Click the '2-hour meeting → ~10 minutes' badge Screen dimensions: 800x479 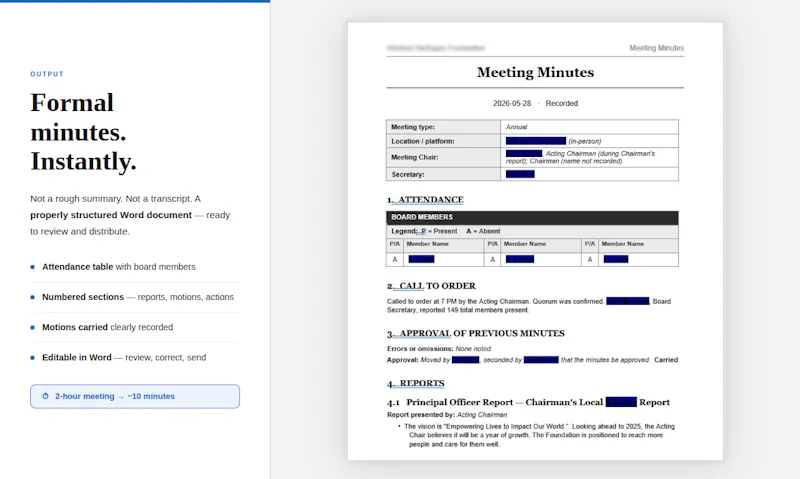[x=135, y=396]
